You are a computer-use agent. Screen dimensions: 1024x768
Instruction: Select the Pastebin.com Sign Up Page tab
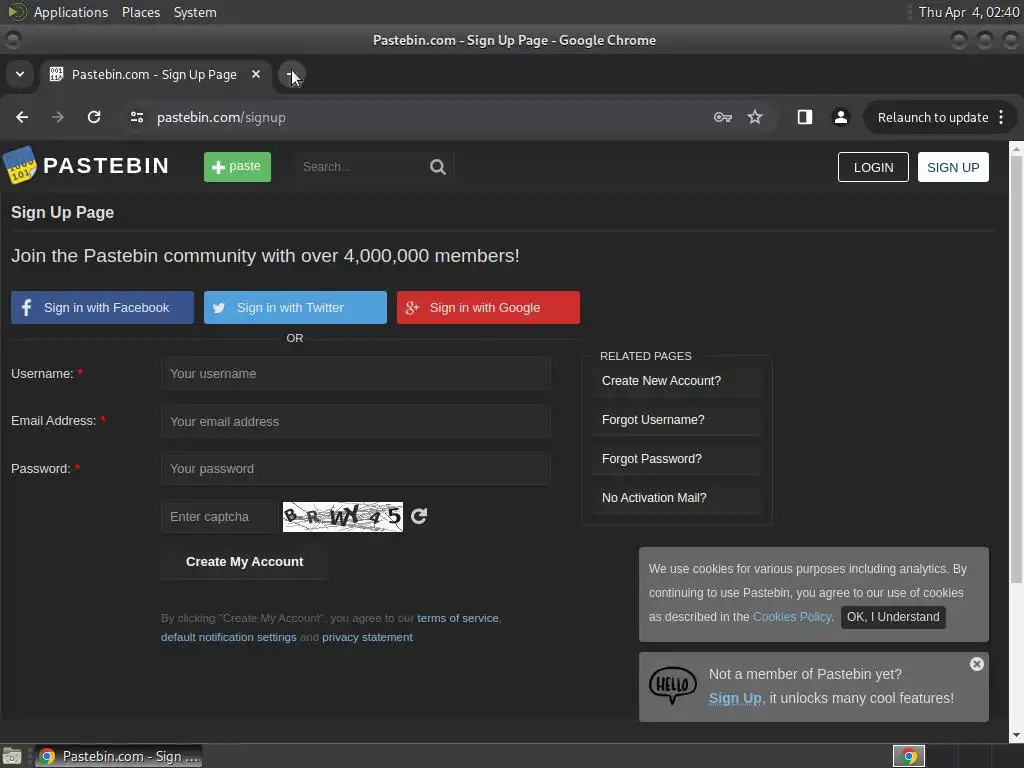155,74
